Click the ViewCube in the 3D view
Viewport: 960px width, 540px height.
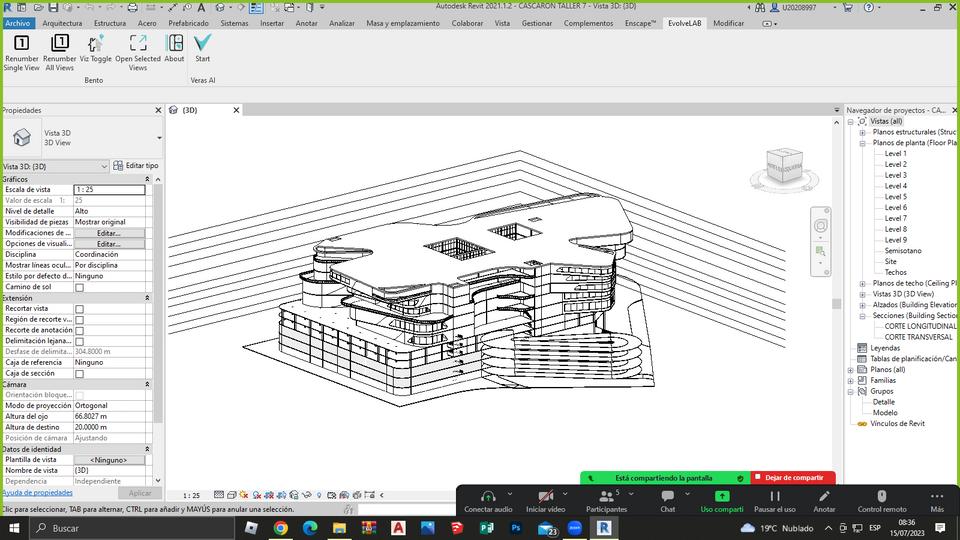[784, 166]
